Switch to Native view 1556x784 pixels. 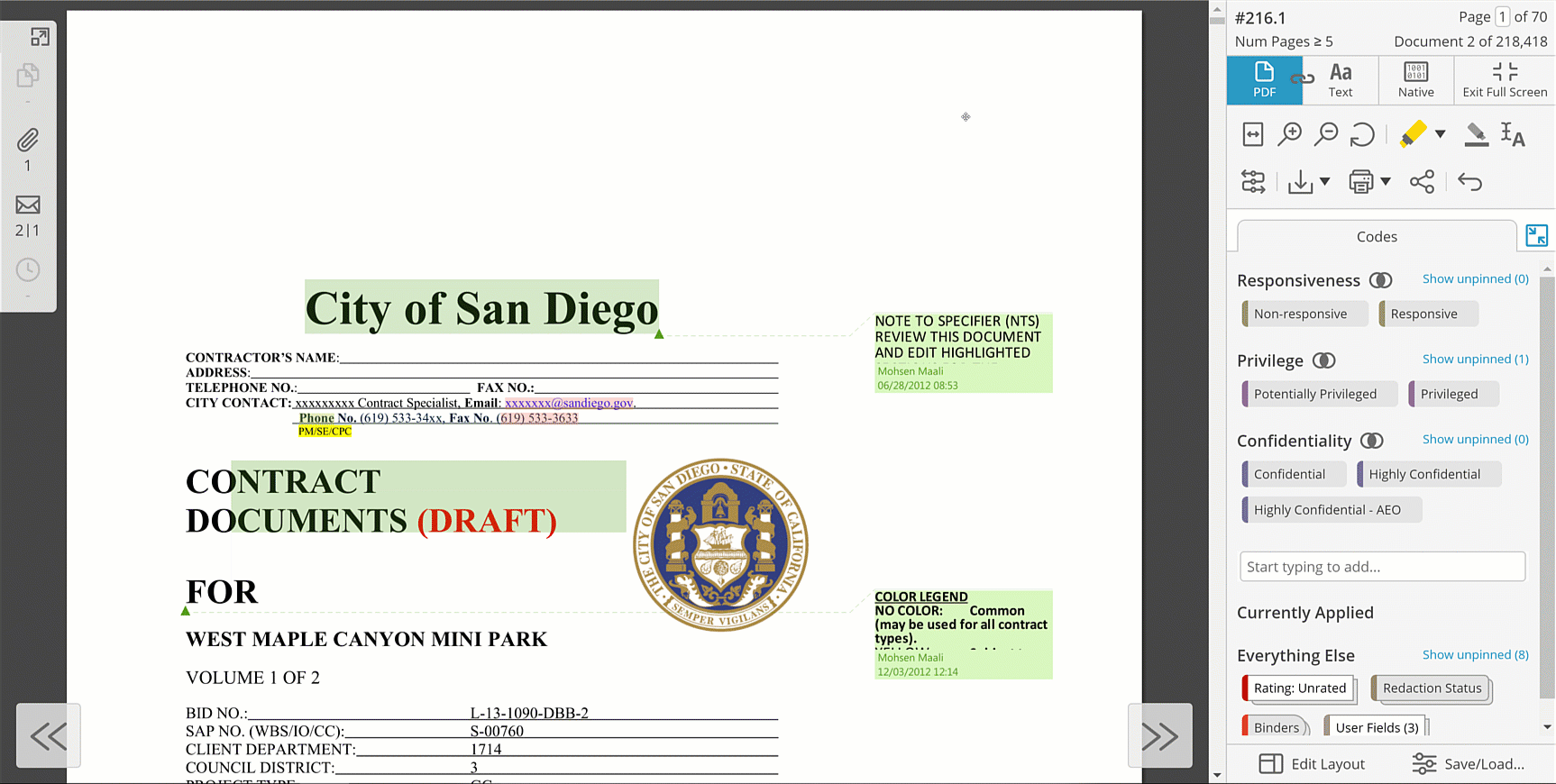point(1416,79)
